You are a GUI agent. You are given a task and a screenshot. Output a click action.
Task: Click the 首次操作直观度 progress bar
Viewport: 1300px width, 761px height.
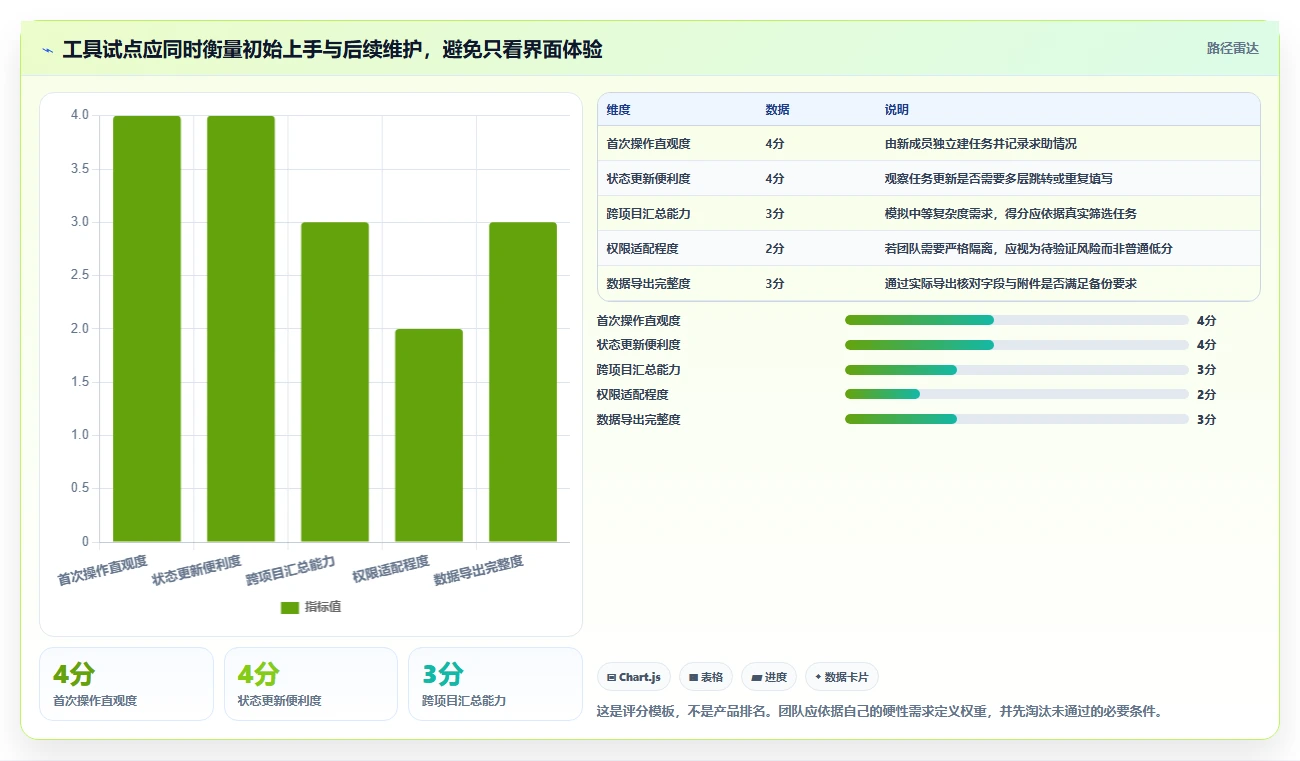tap(1016, 320)
